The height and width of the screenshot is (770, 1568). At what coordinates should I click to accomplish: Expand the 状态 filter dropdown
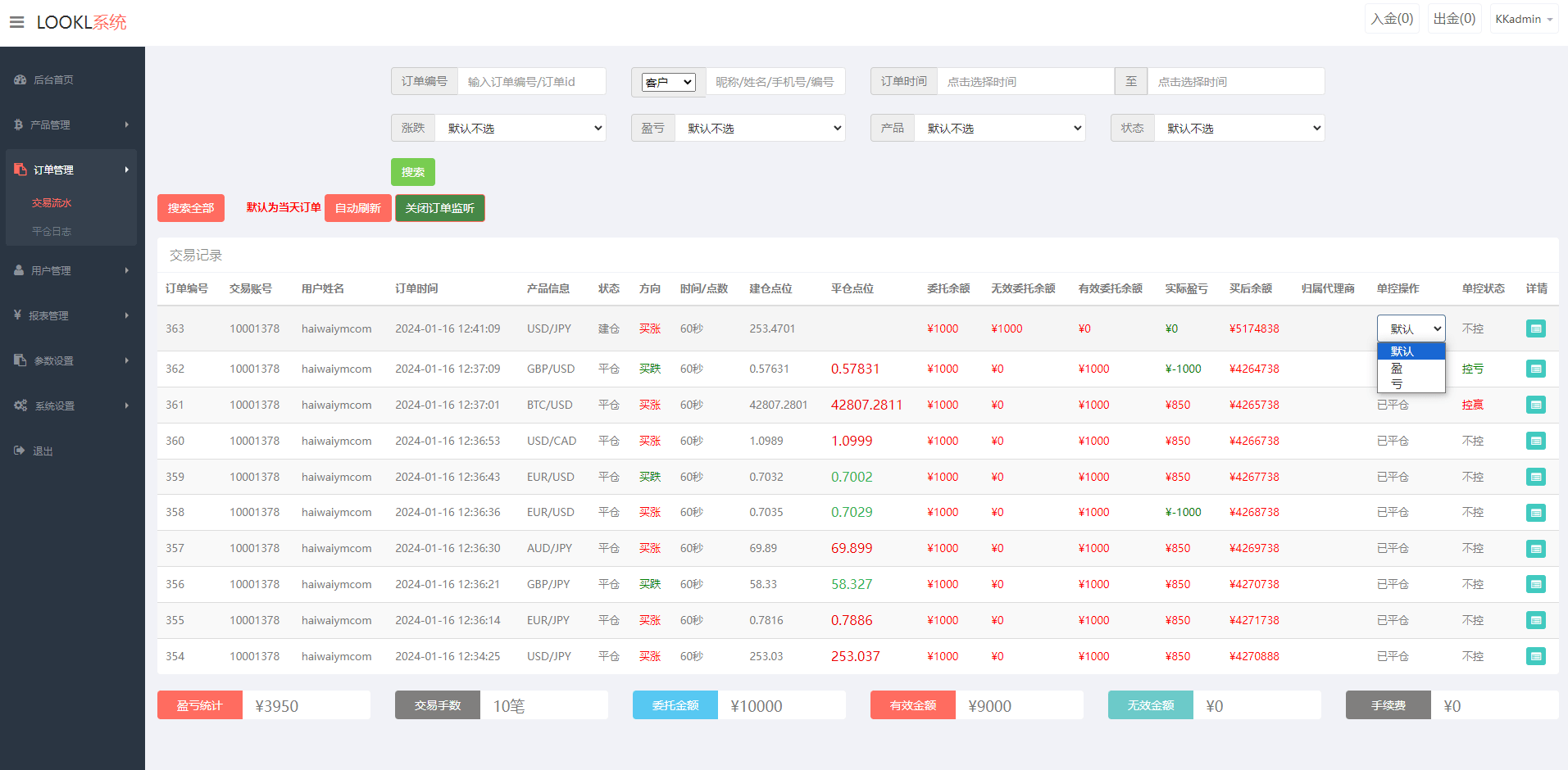(1238, 128)
